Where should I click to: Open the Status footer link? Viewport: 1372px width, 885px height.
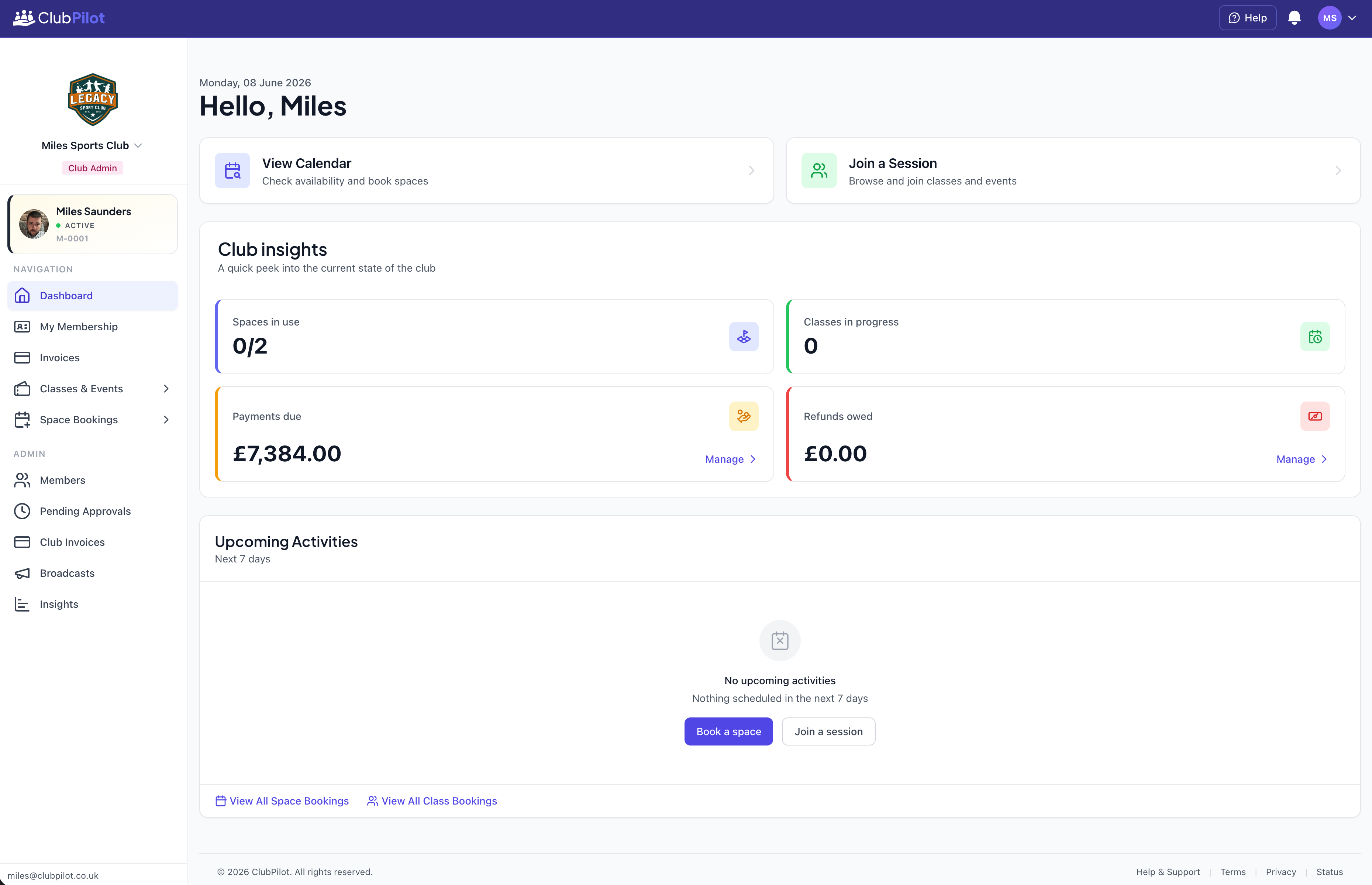[1329, 872]
